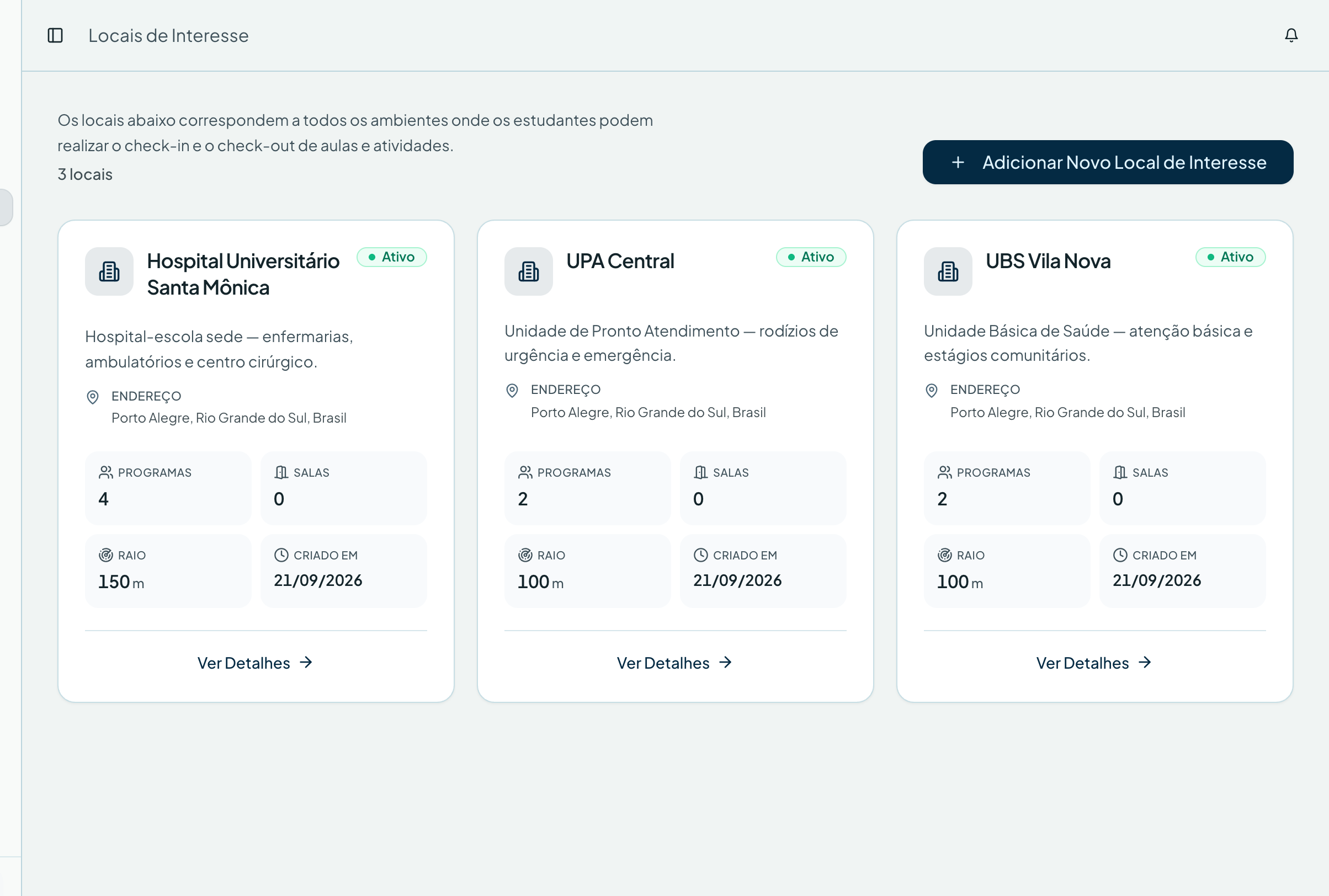Click UBS Vila Nova building icon
The height and width of the screenshot is (896, 1329).
[x=948, y=271]
